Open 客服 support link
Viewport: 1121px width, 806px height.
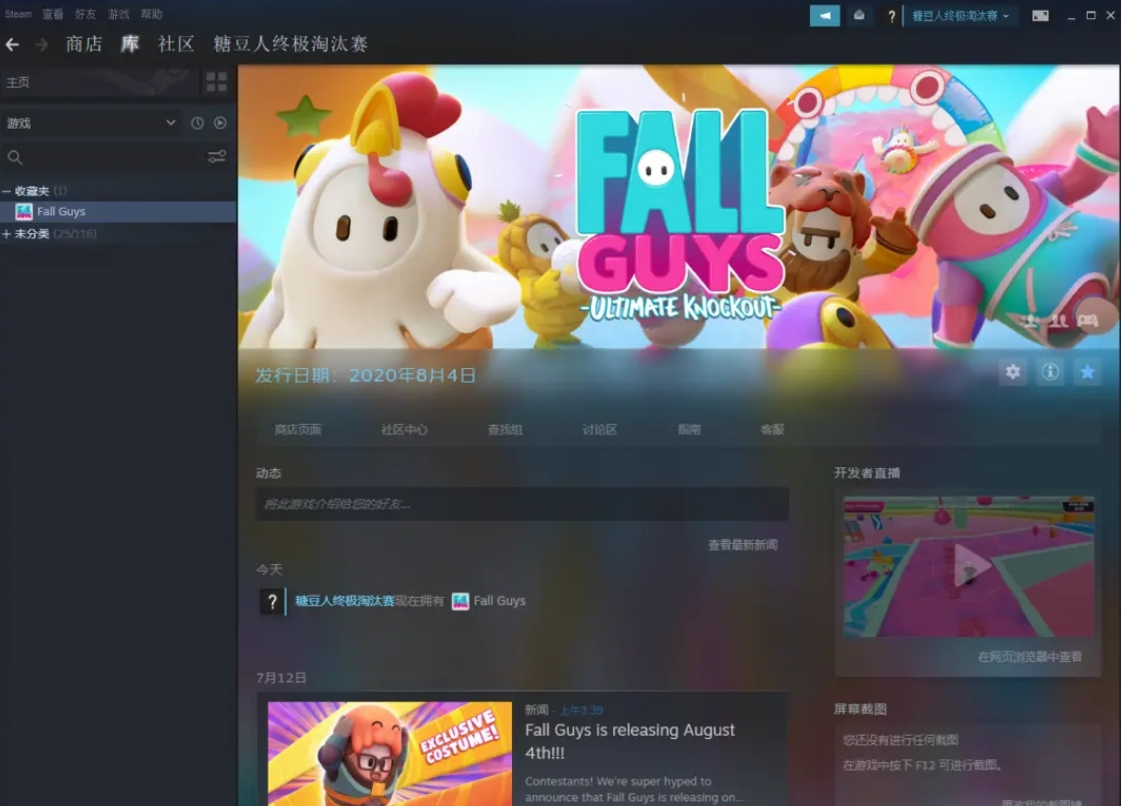[772, 430]
